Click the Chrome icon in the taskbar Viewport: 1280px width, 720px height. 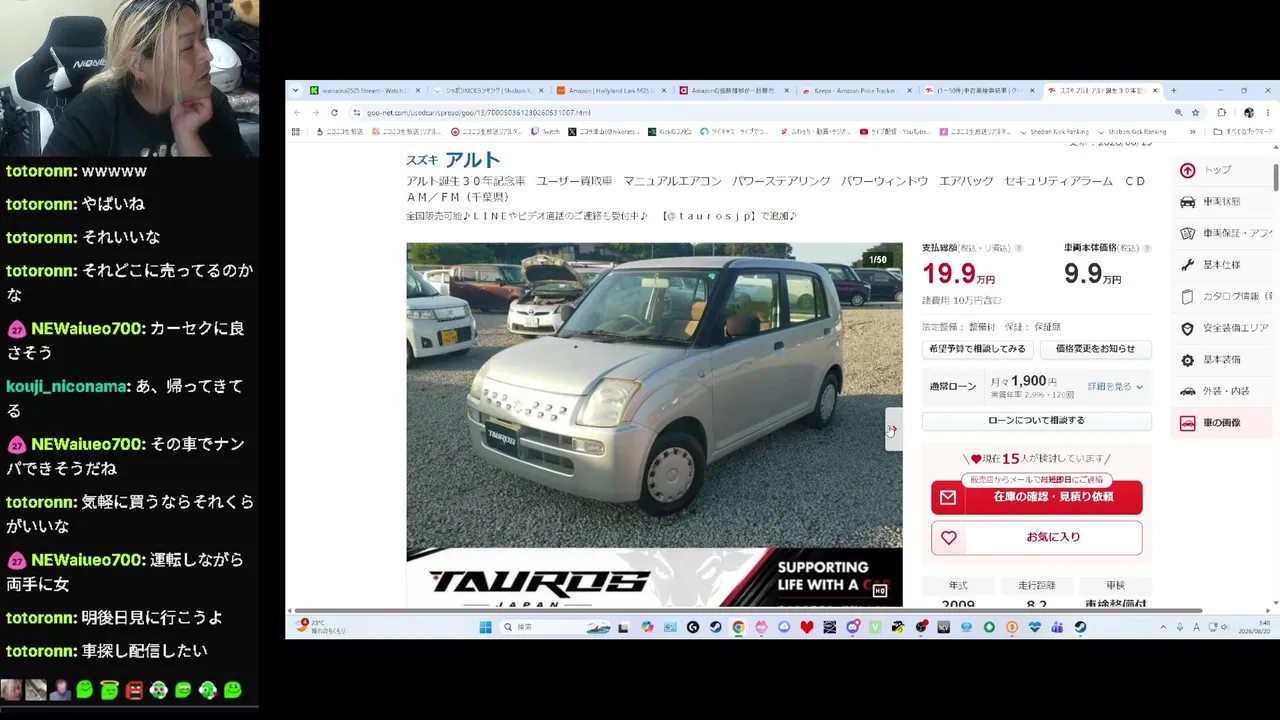738,627
